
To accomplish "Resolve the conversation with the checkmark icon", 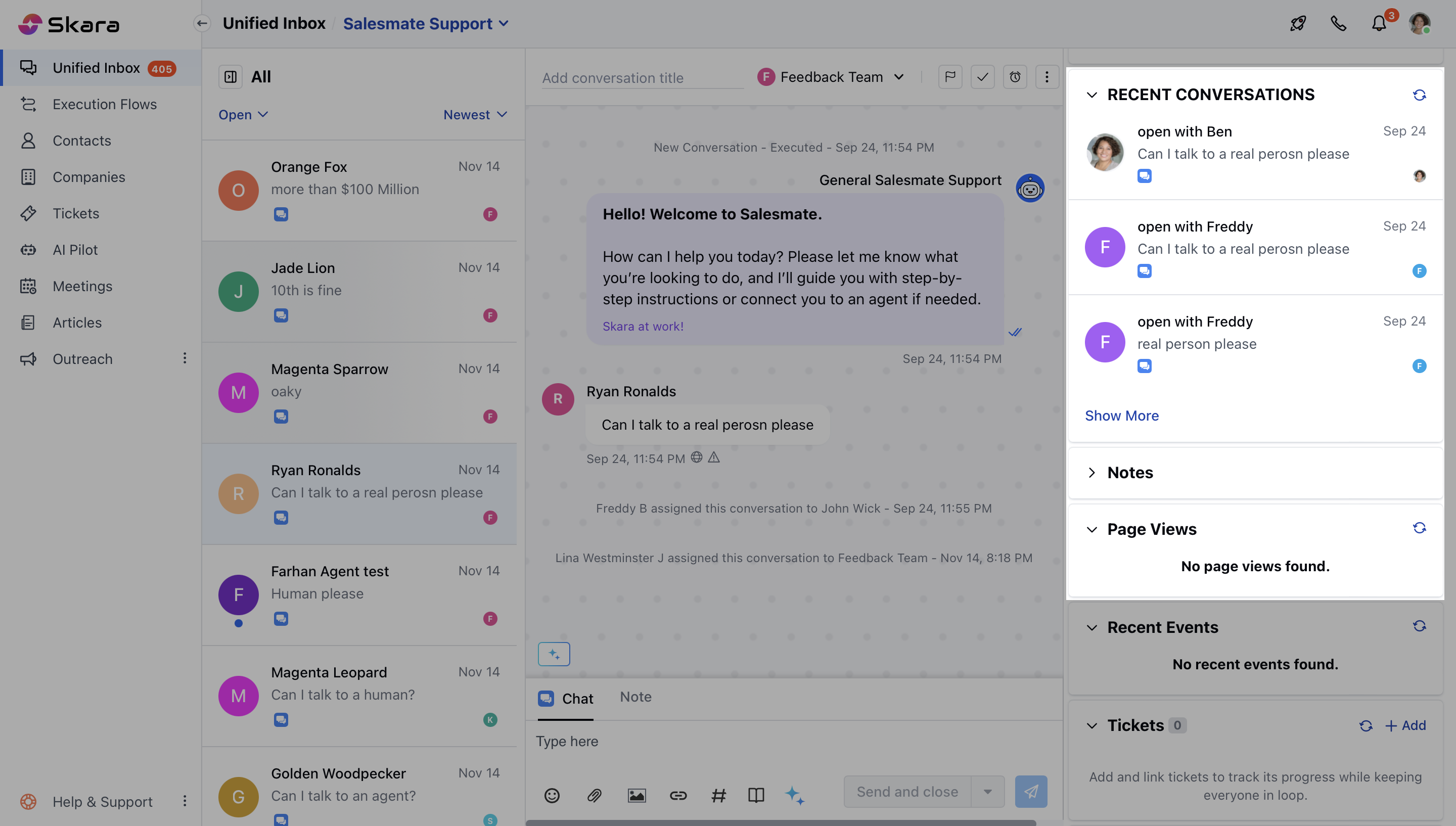I will click(982, 77).
